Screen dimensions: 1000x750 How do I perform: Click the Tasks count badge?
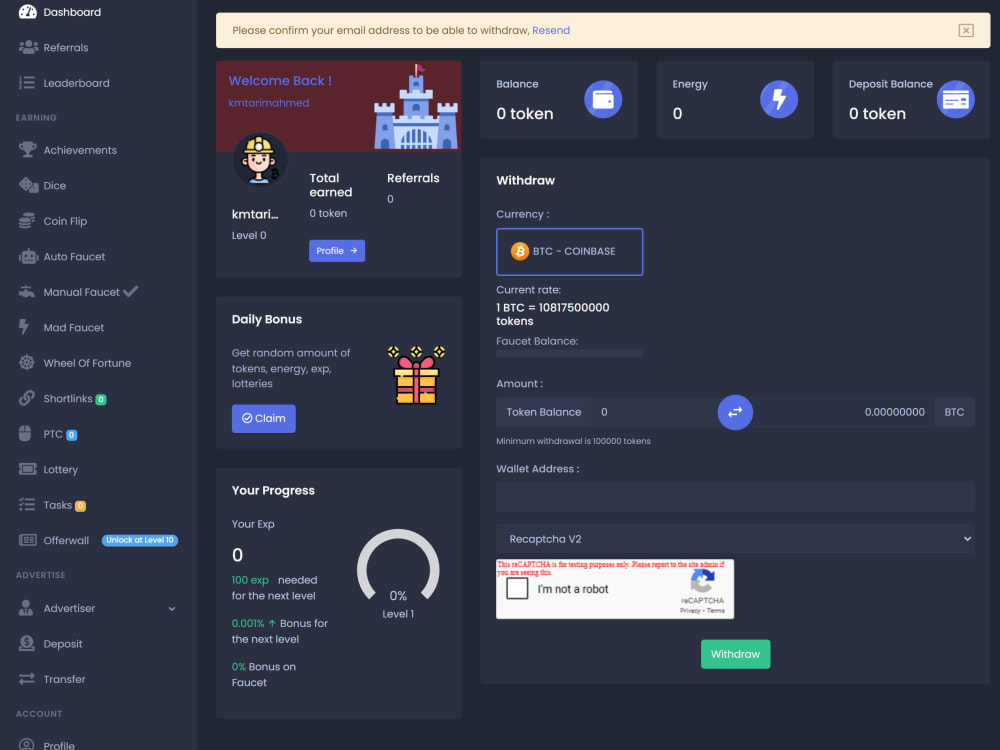(x=80, y=506)
